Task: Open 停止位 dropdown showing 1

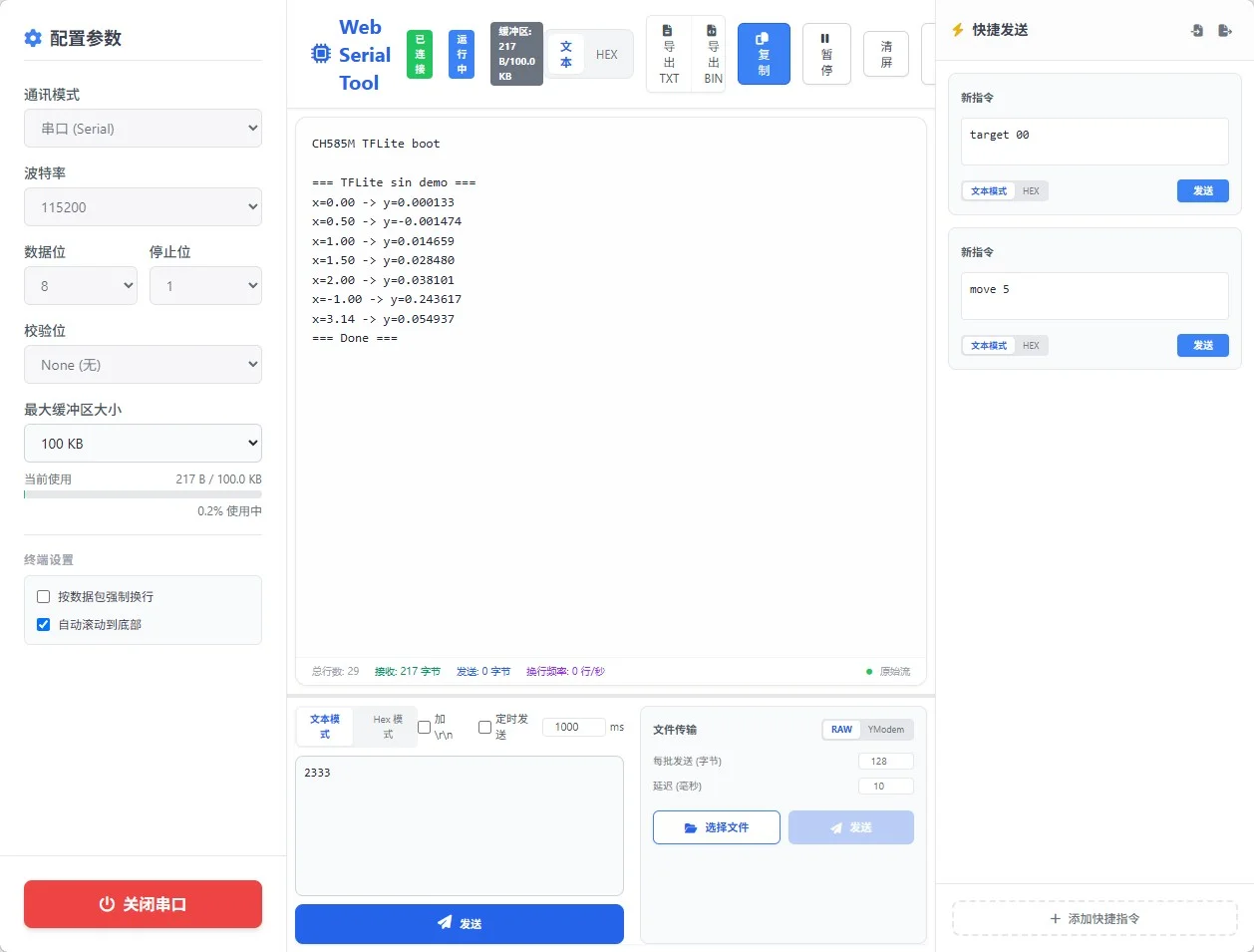Action: (205, 285)
